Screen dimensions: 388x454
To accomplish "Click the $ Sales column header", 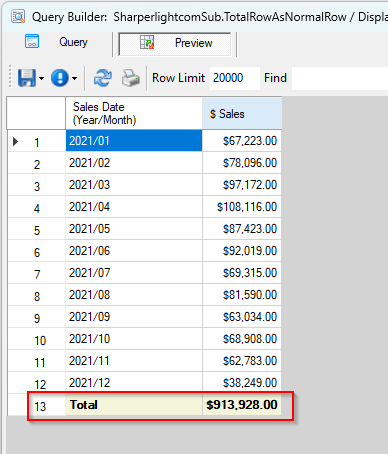I will (242, 113).
